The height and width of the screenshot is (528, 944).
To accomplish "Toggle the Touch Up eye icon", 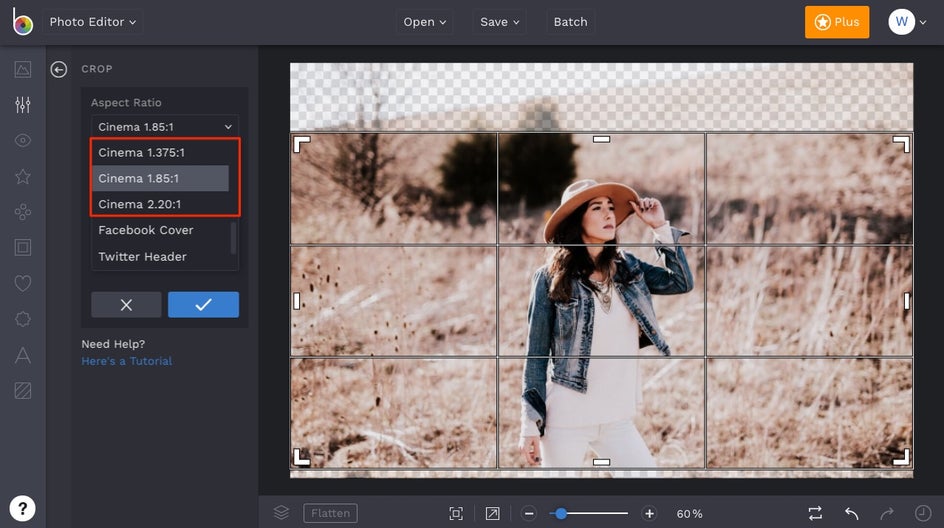I will [23, 140].
